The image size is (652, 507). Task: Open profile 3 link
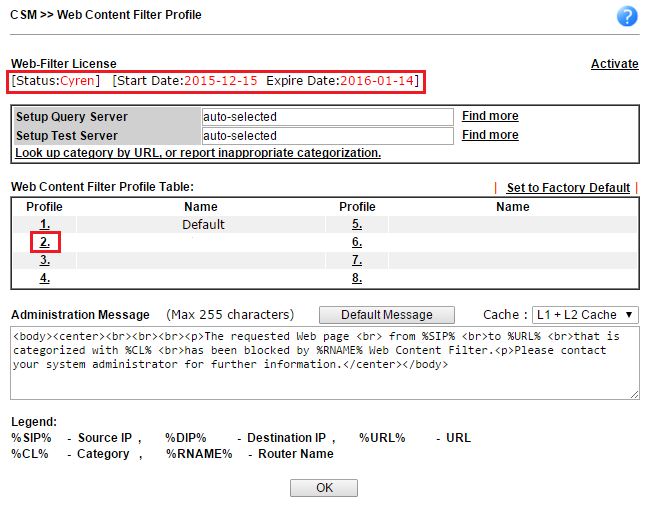(44, 260)
